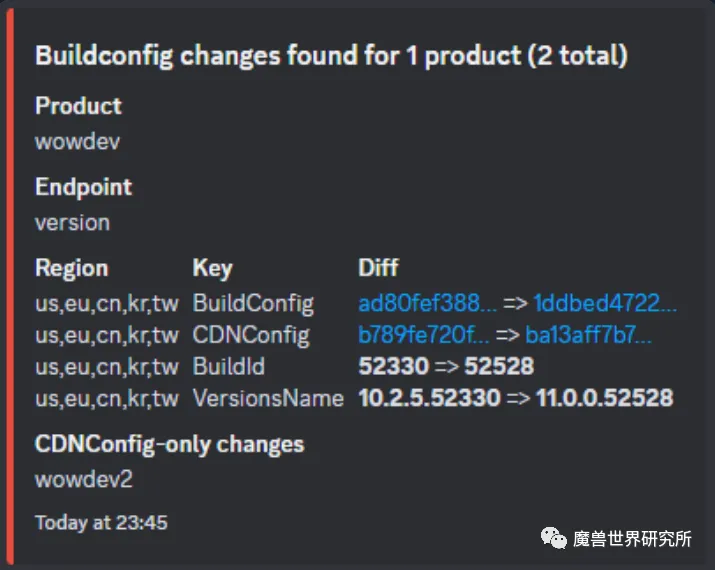Image resolution: width=715 pixels, height=570 pixels.
Task: Select the wowdev2 product under CDNConfig-only changes
Action: [x=83, y=479]
